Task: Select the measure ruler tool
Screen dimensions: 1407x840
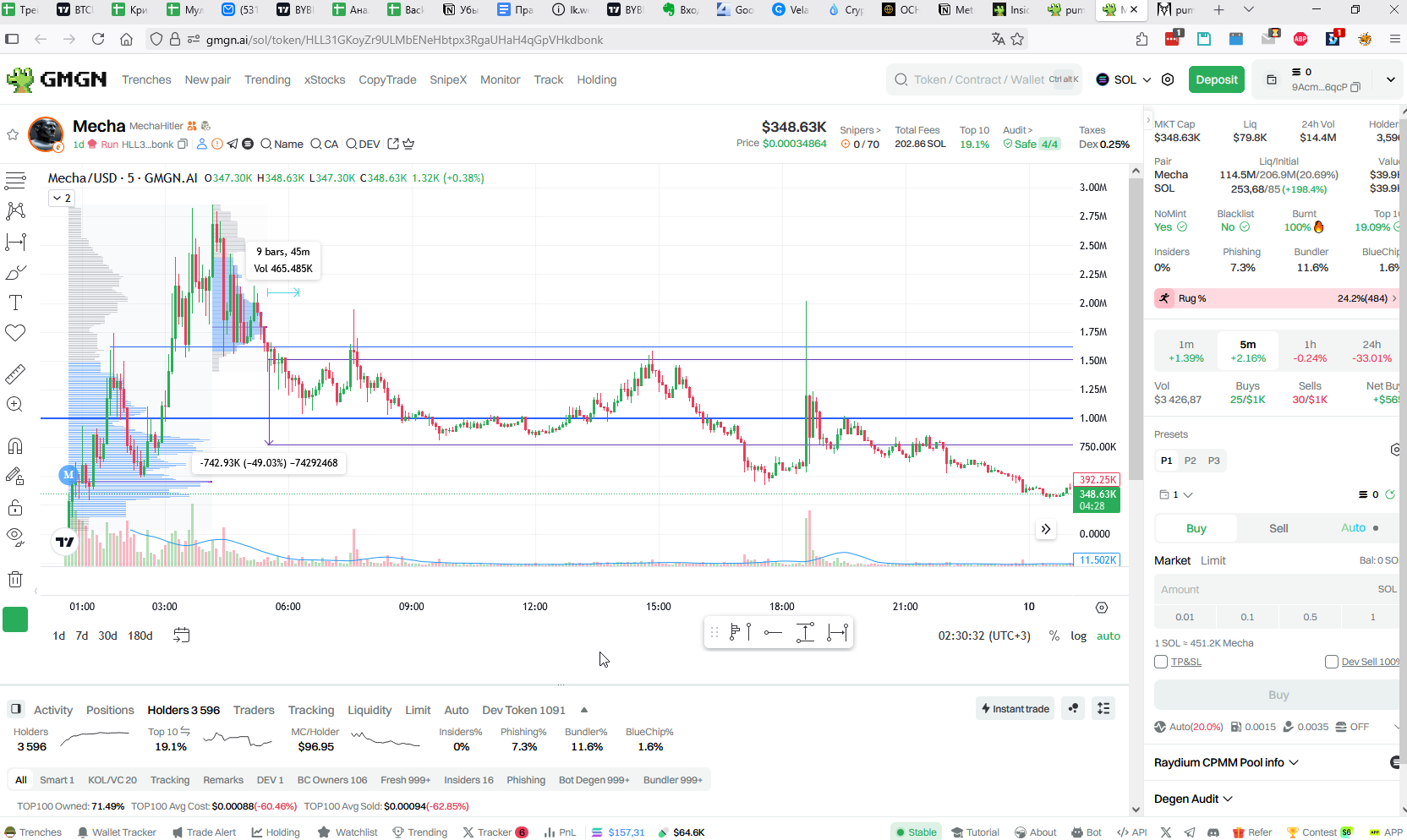Action: tap(15, 374)
